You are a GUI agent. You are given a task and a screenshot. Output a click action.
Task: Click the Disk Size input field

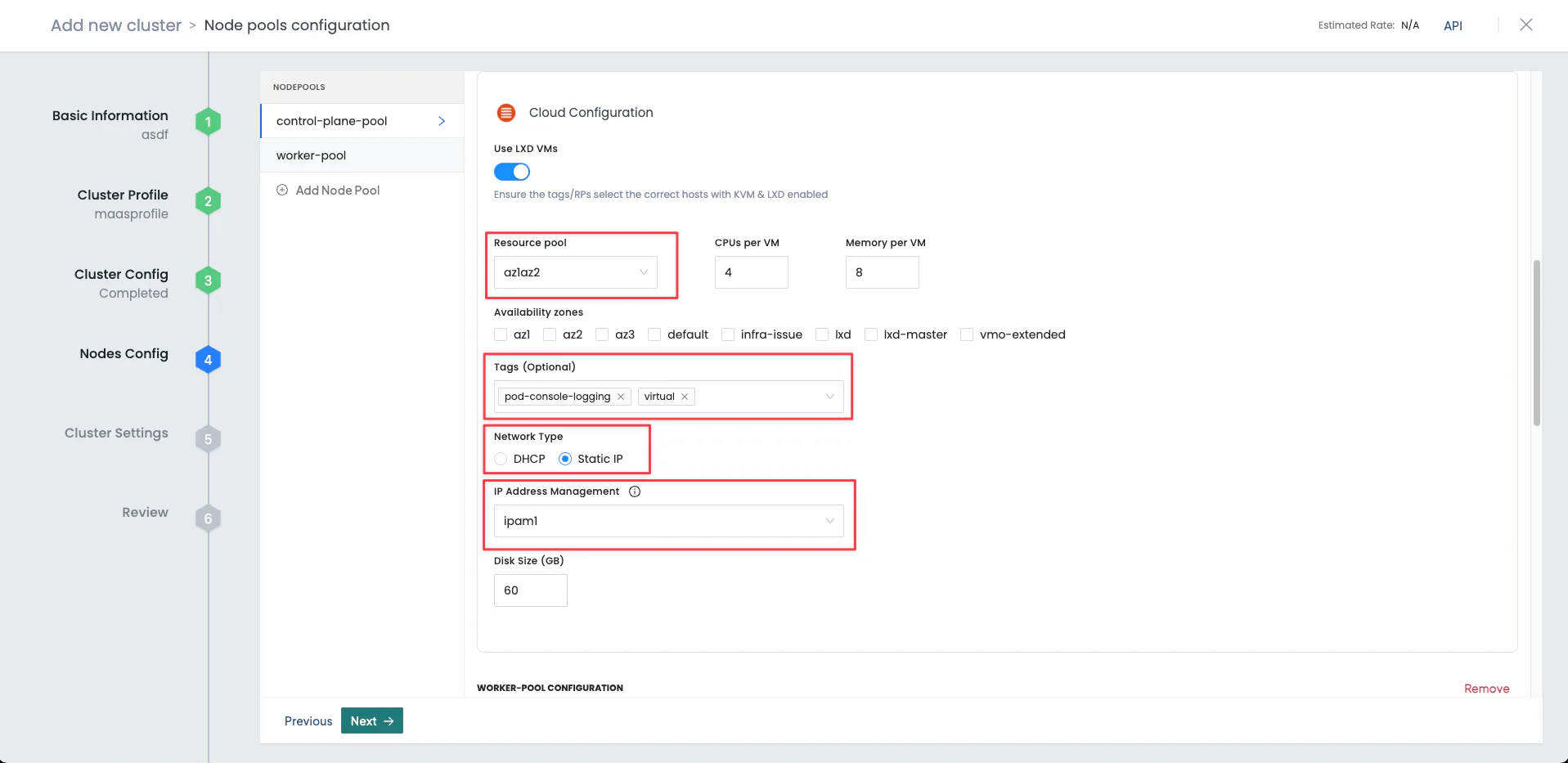(x=530, y=590)
